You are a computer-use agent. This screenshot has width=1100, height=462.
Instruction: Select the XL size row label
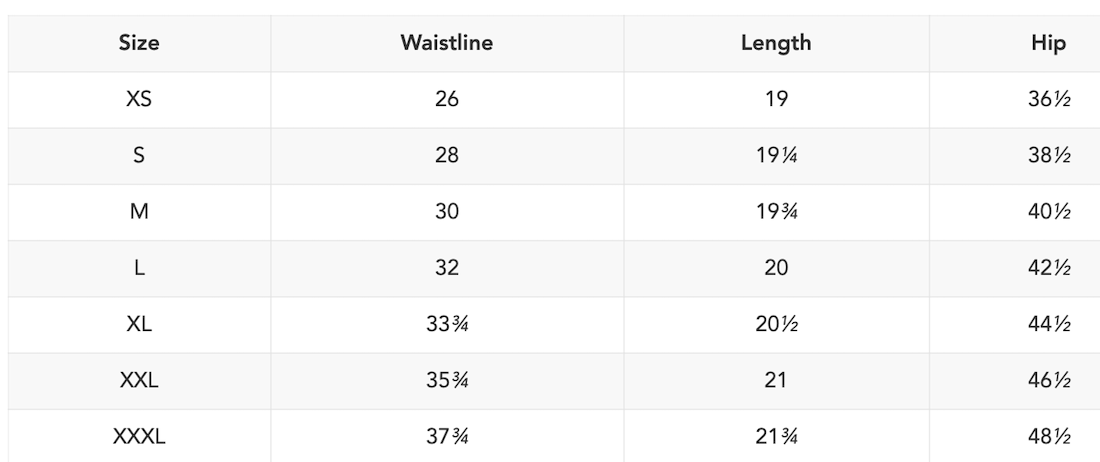click(139, 323)
